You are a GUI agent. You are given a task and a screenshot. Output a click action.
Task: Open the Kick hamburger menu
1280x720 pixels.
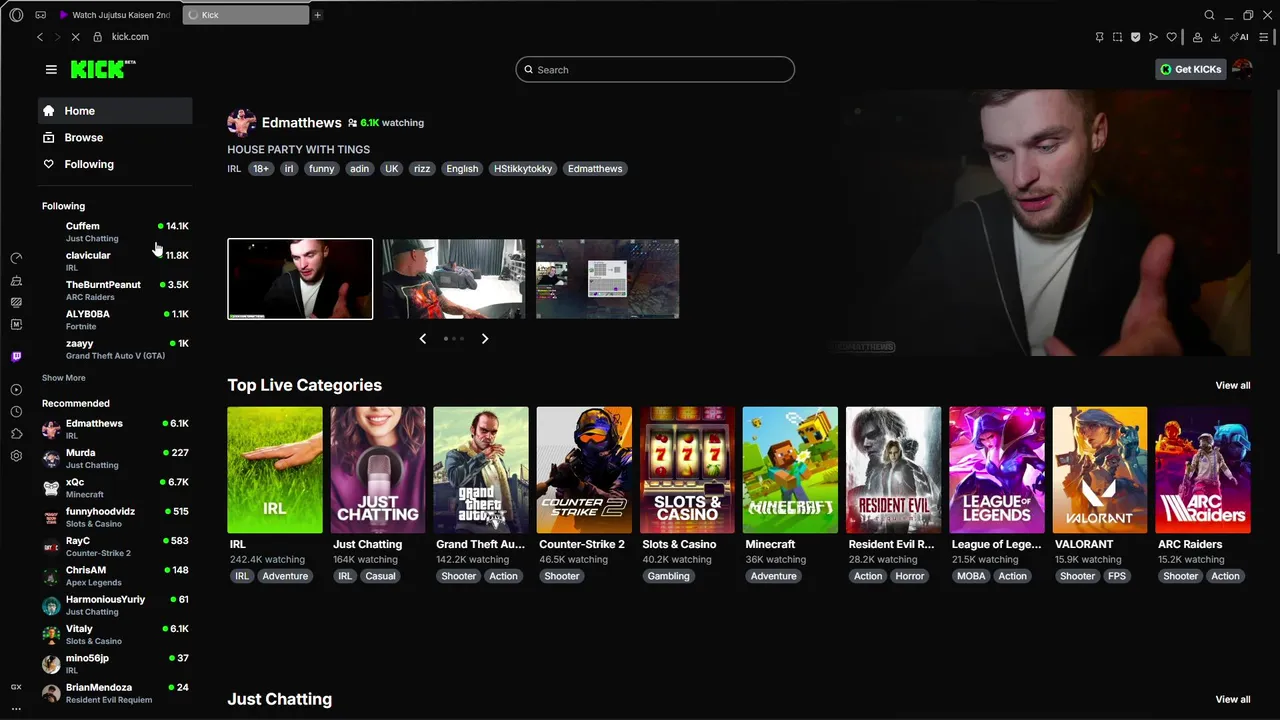pyautogui.click(x=51, y=69)
